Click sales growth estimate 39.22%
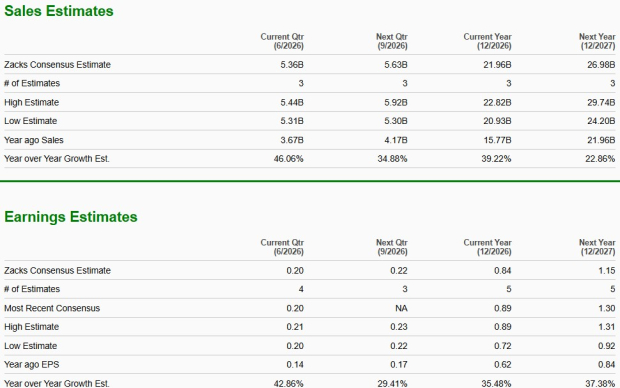 [x=496, y=159]
